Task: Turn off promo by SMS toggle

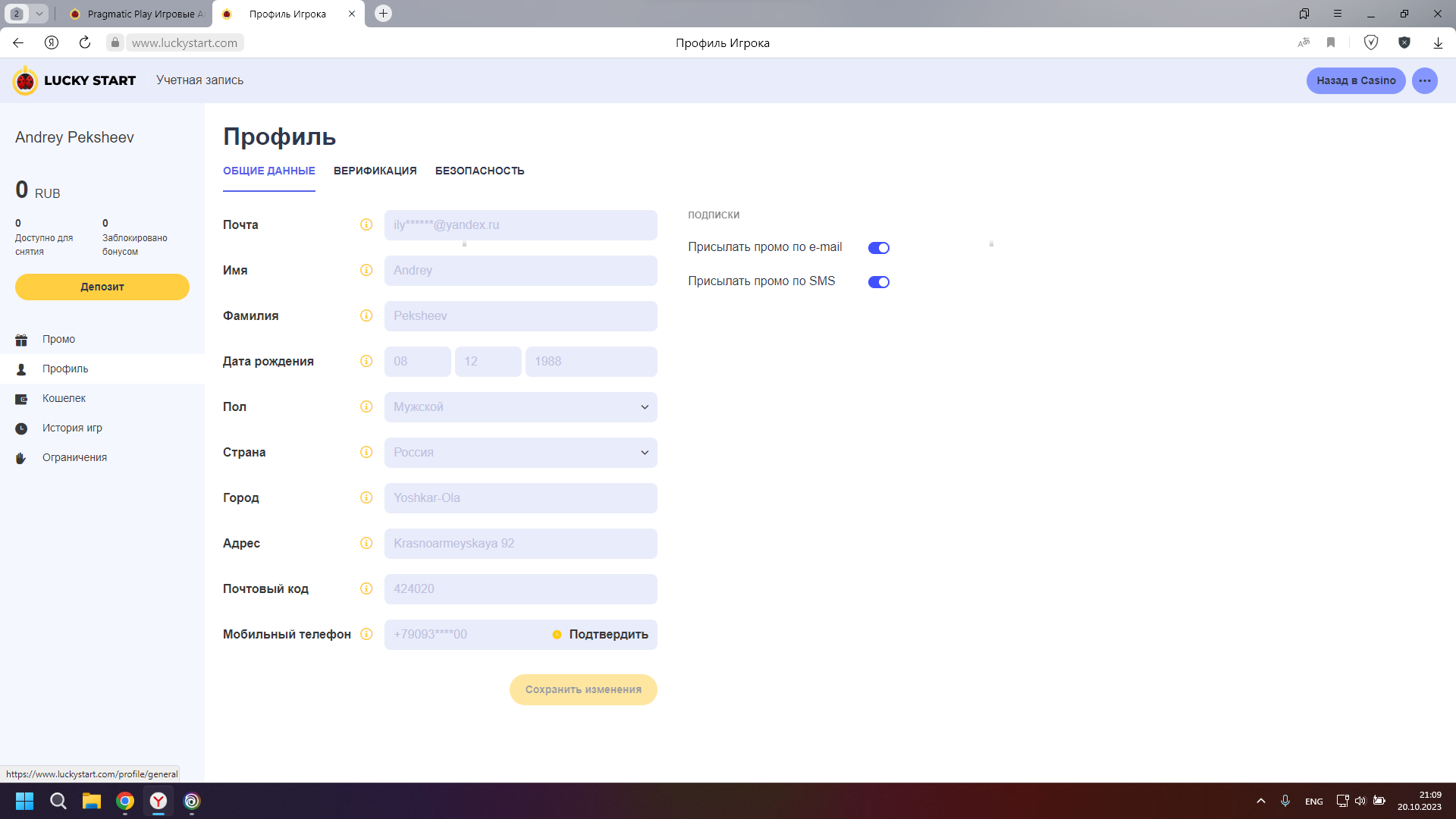Action: 878,282
